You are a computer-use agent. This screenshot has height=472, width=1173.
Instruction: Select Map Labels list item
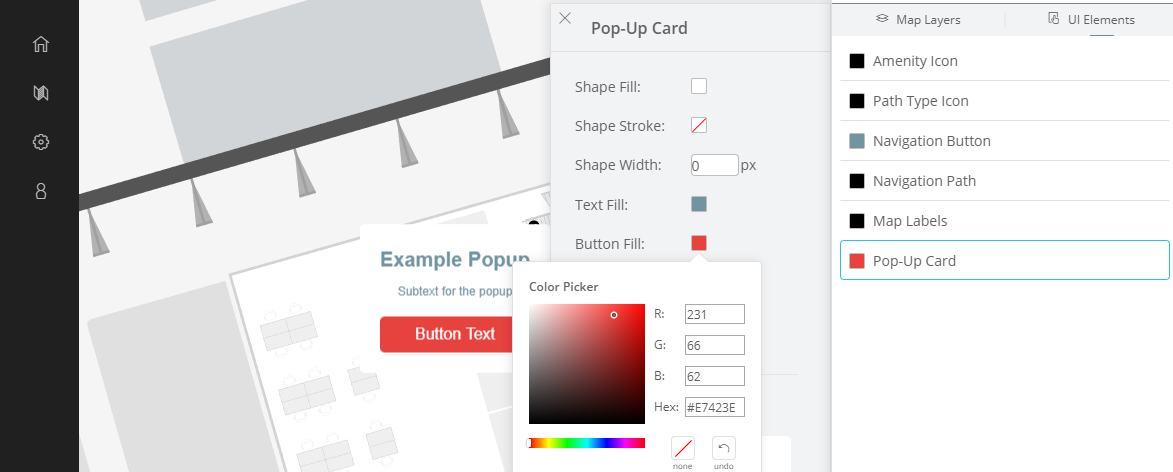pyautogui.click(x=1004, y=221)
